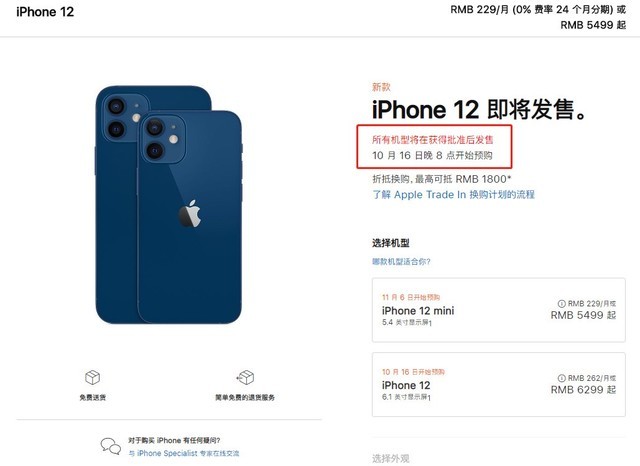Open the '哪款机型适合你?' link
Viewport: 640px width, 466px height.
pos(401,262)
